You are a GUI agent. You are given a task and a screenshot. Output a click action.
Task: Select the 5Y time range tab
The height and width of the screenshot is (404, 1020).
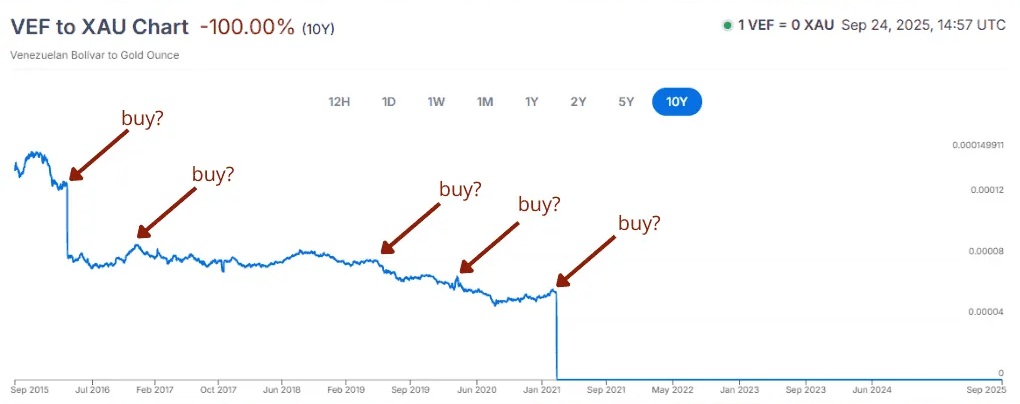[626, 101]
